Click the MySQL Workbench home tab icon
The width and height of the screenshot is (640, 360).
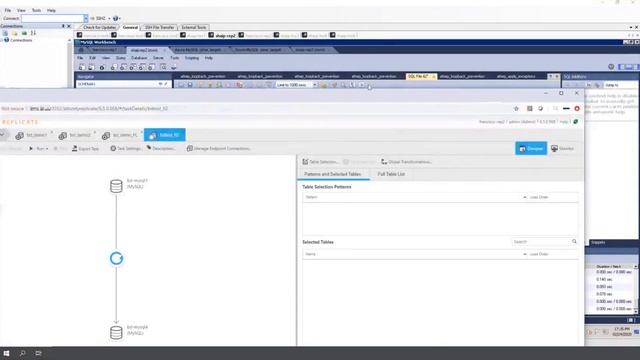point(81,50)
